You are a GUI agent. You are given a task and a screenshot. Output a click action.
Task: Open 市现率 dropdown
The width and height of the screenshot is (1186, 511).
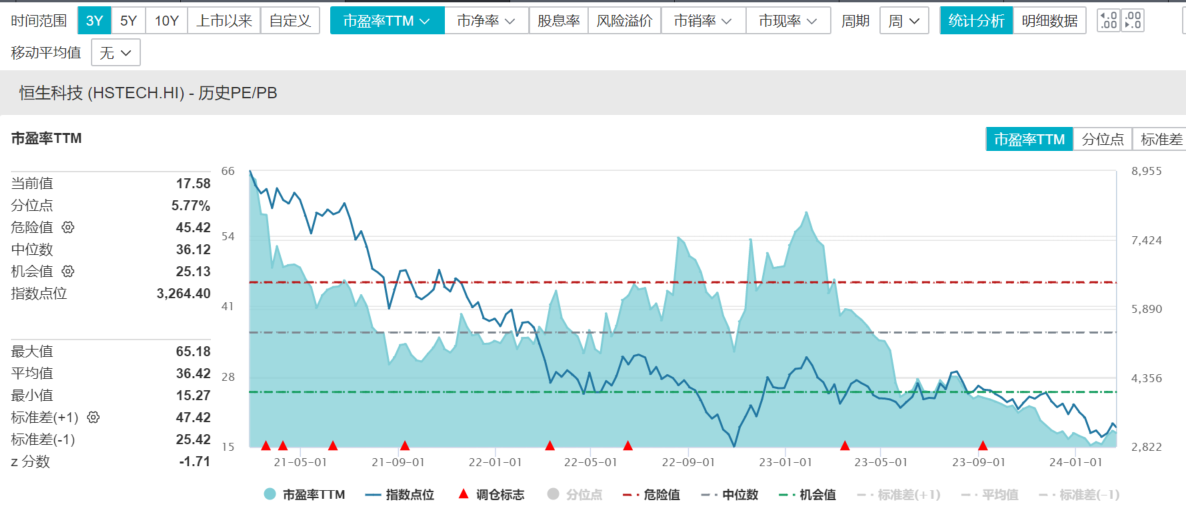pos(787,20)
